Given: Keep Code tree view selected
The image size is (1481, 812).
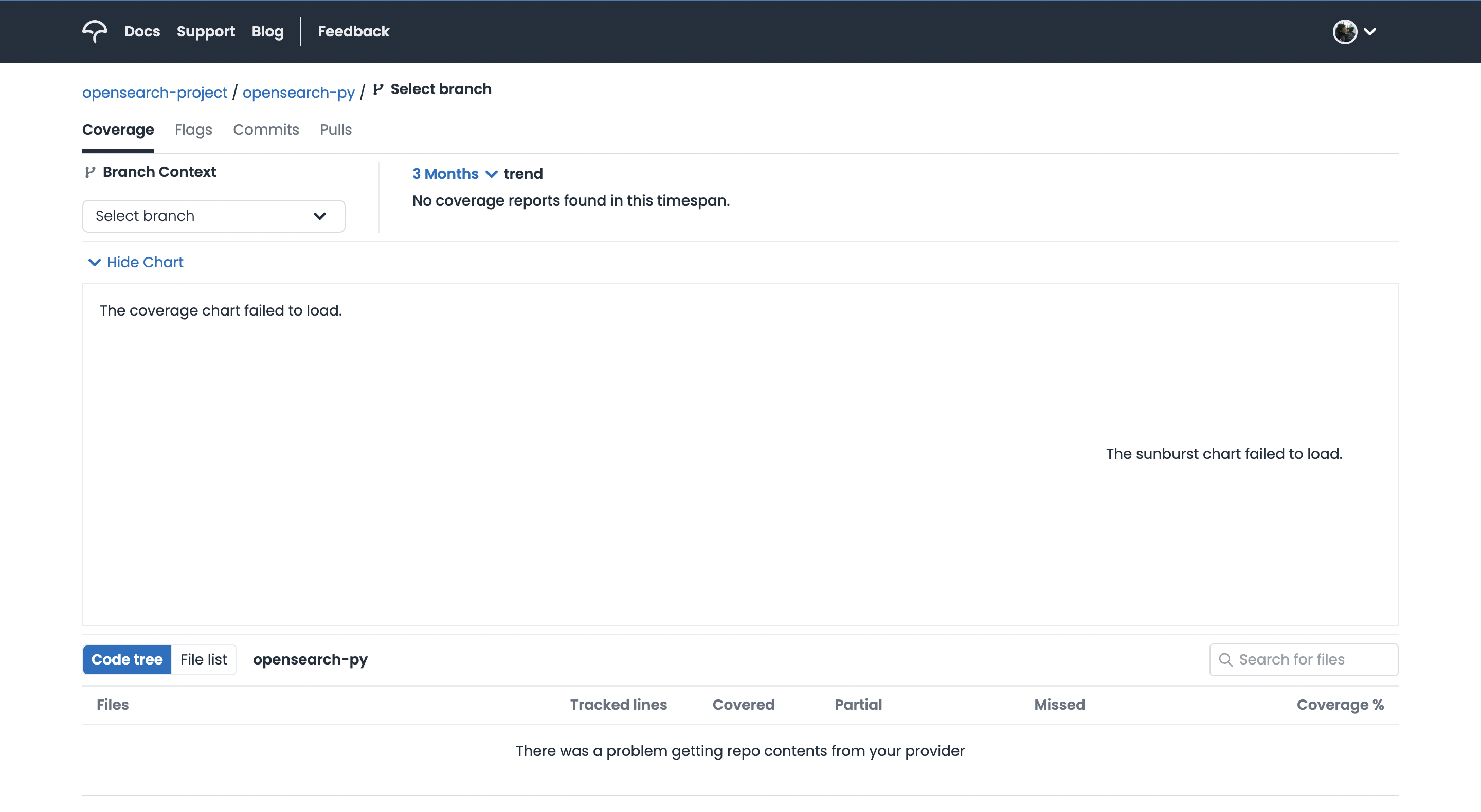Looking at the screenshot, I should coord(127,659).
